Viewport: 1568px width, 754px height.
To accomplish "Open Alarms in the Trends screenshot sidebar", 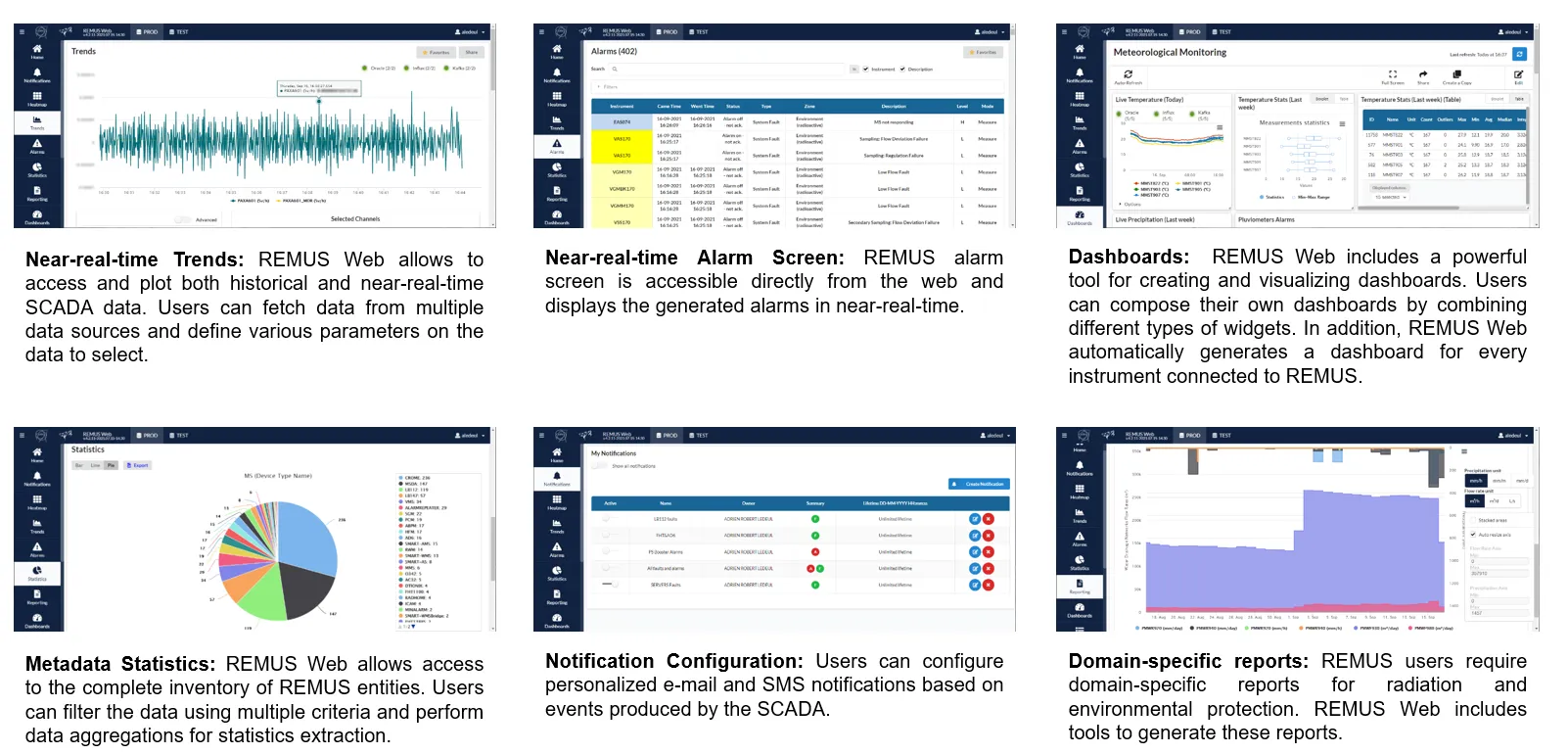I will [37, 146].
